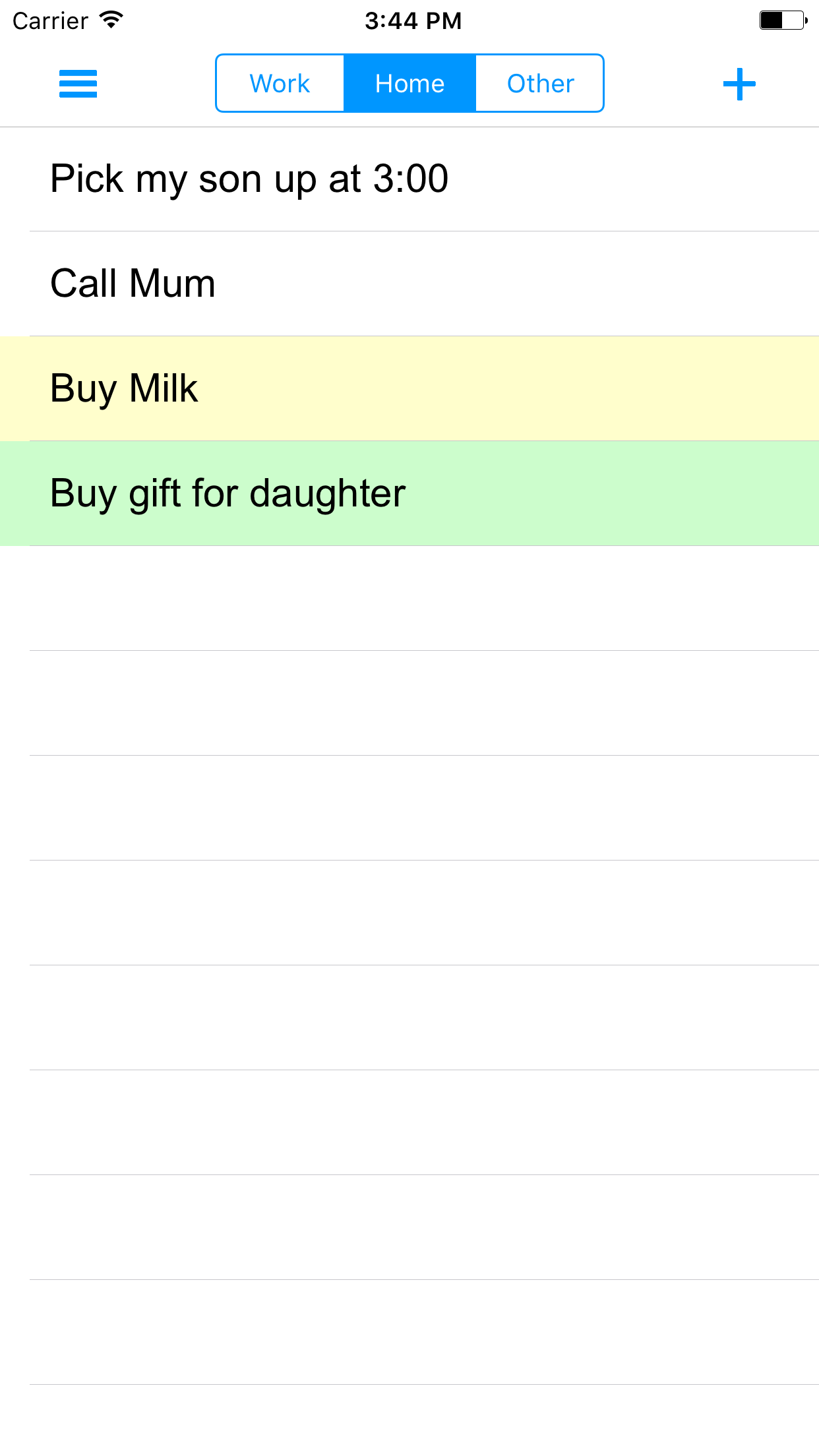819x1456 pixels.
Task: Tap the 3:44 PM clock in status bar
Action: point(413,20)
